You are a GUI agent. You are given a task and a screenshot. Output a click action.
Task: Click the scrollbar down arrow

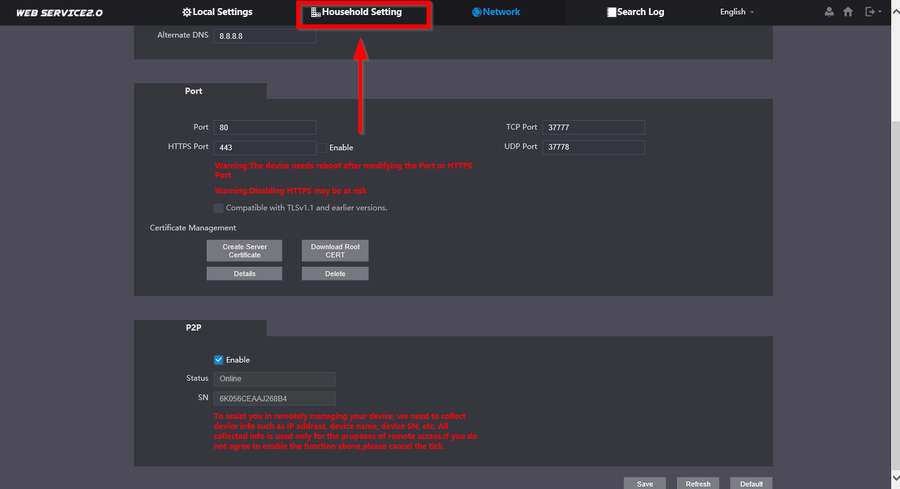(895, 478)
